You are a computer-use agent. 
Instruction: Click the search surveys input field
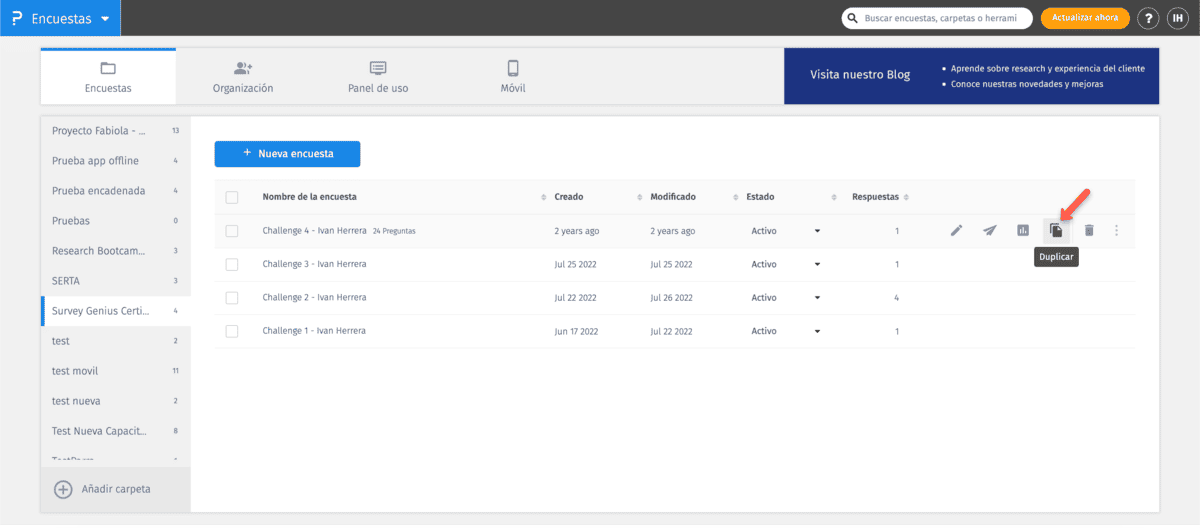coord(942,18)
